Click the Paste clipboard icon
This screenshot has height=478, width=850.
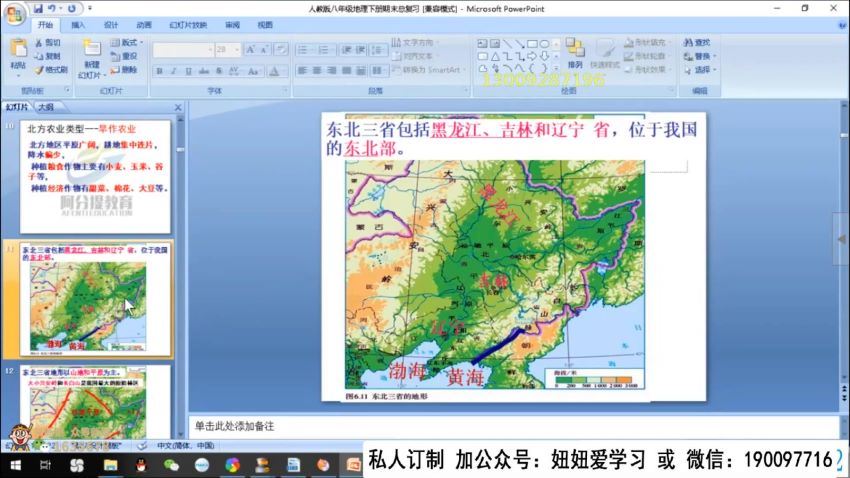pos(18,50)
